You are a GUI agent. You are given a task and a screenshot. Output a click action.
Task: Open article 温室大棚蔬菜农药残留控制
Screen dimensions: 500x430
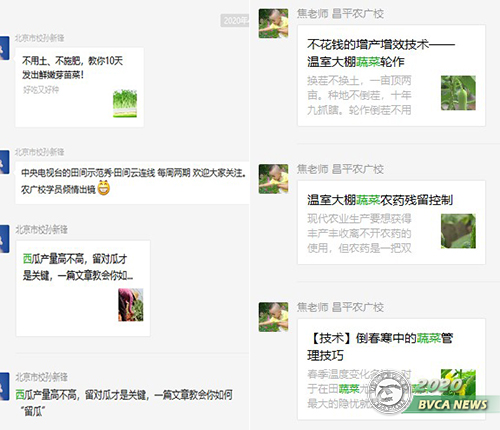[391, 222]
